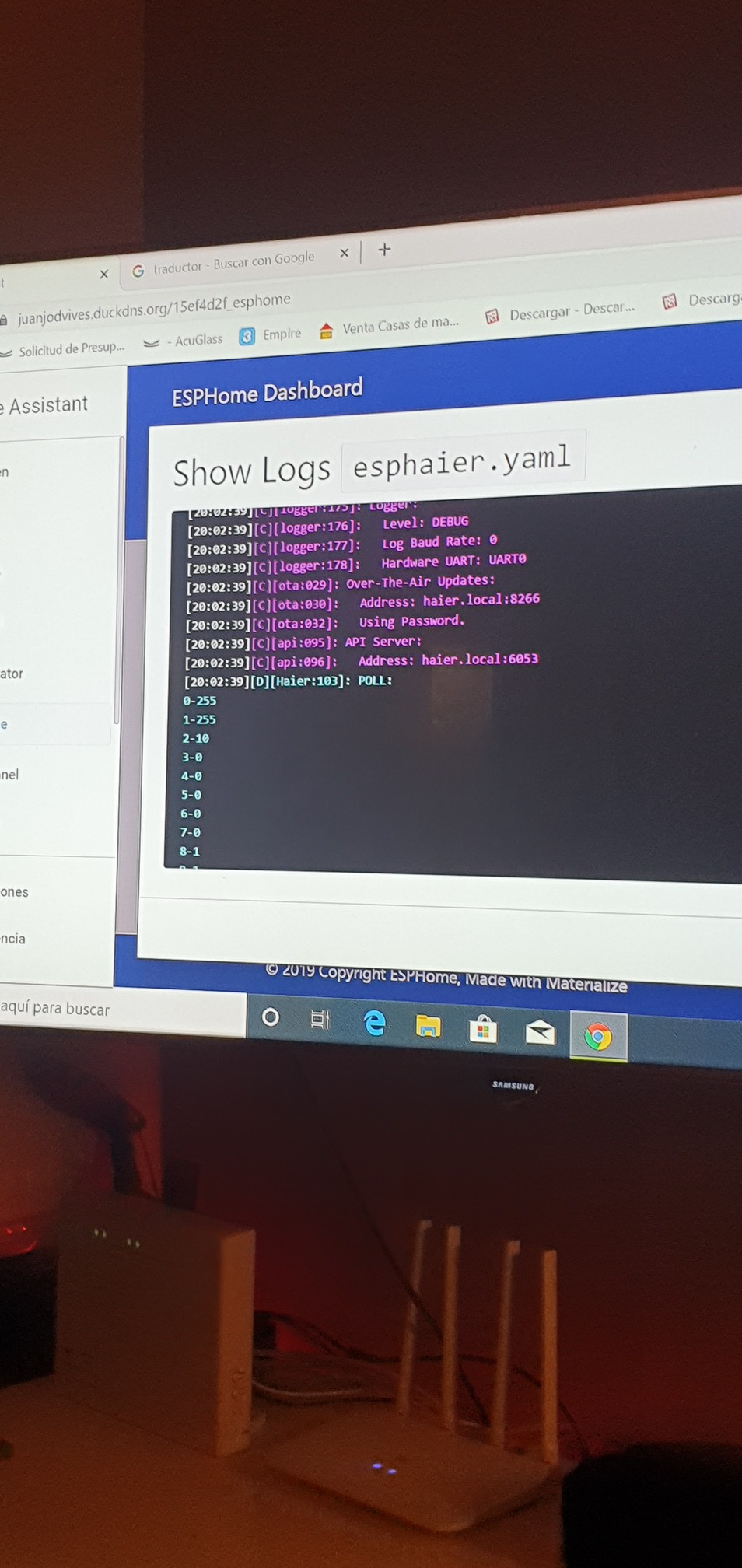
Task: Click the 'Address: haier.local:6053' log line
Action: [361, 661]
